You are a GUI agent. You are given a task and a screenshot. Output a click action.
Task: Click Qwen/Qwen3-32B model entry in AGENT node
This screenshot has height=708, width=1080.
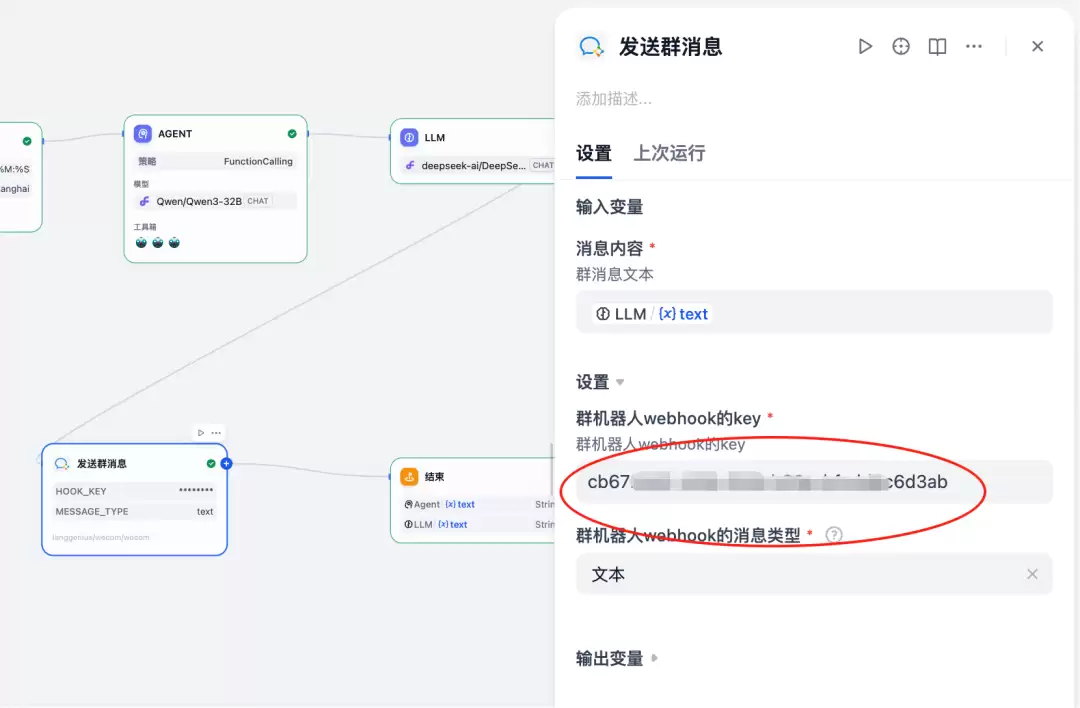click(215, 201)
